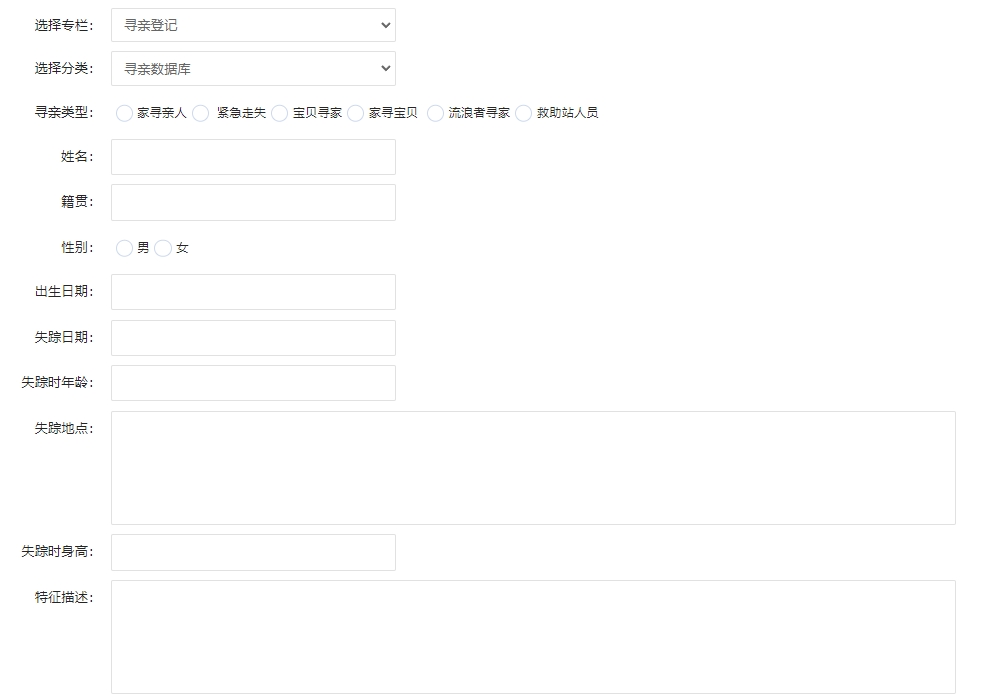Viewport: 992px width, 698px height.
Task: Click the 性别 field label
Action: tap(76, 248)
